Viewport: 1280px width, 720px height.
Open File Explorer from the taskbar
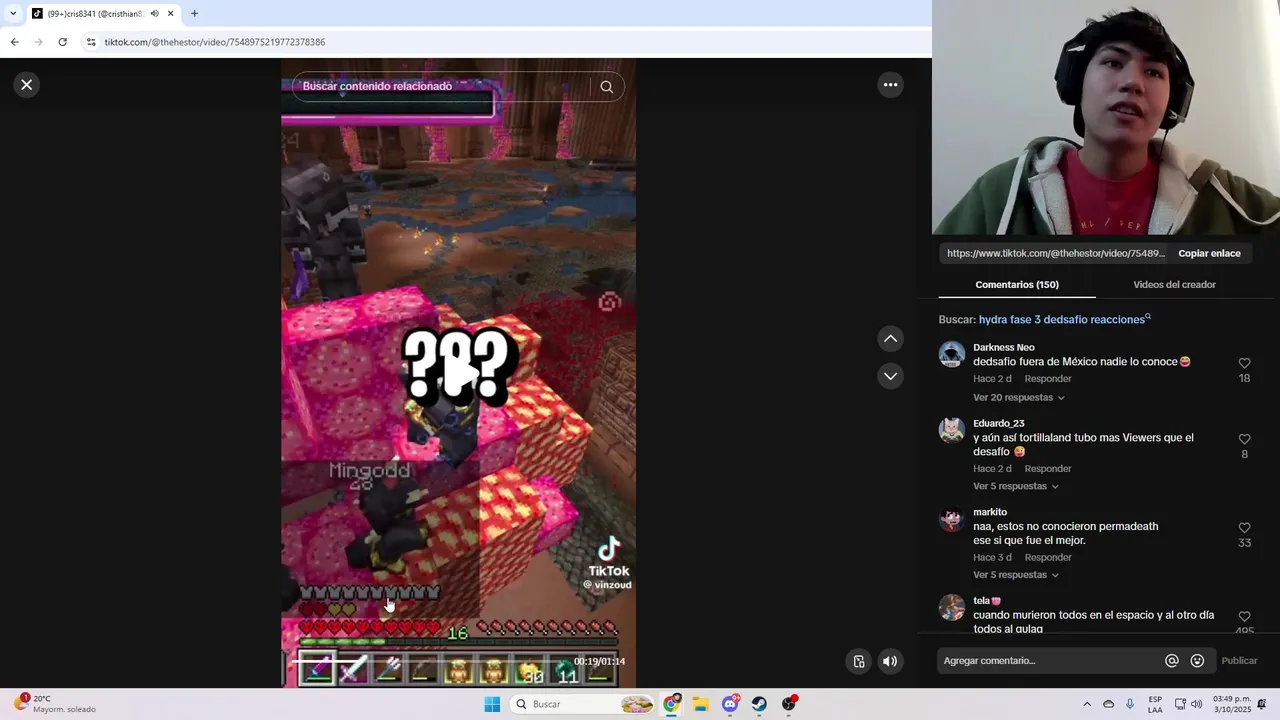(x=701, y=704)
